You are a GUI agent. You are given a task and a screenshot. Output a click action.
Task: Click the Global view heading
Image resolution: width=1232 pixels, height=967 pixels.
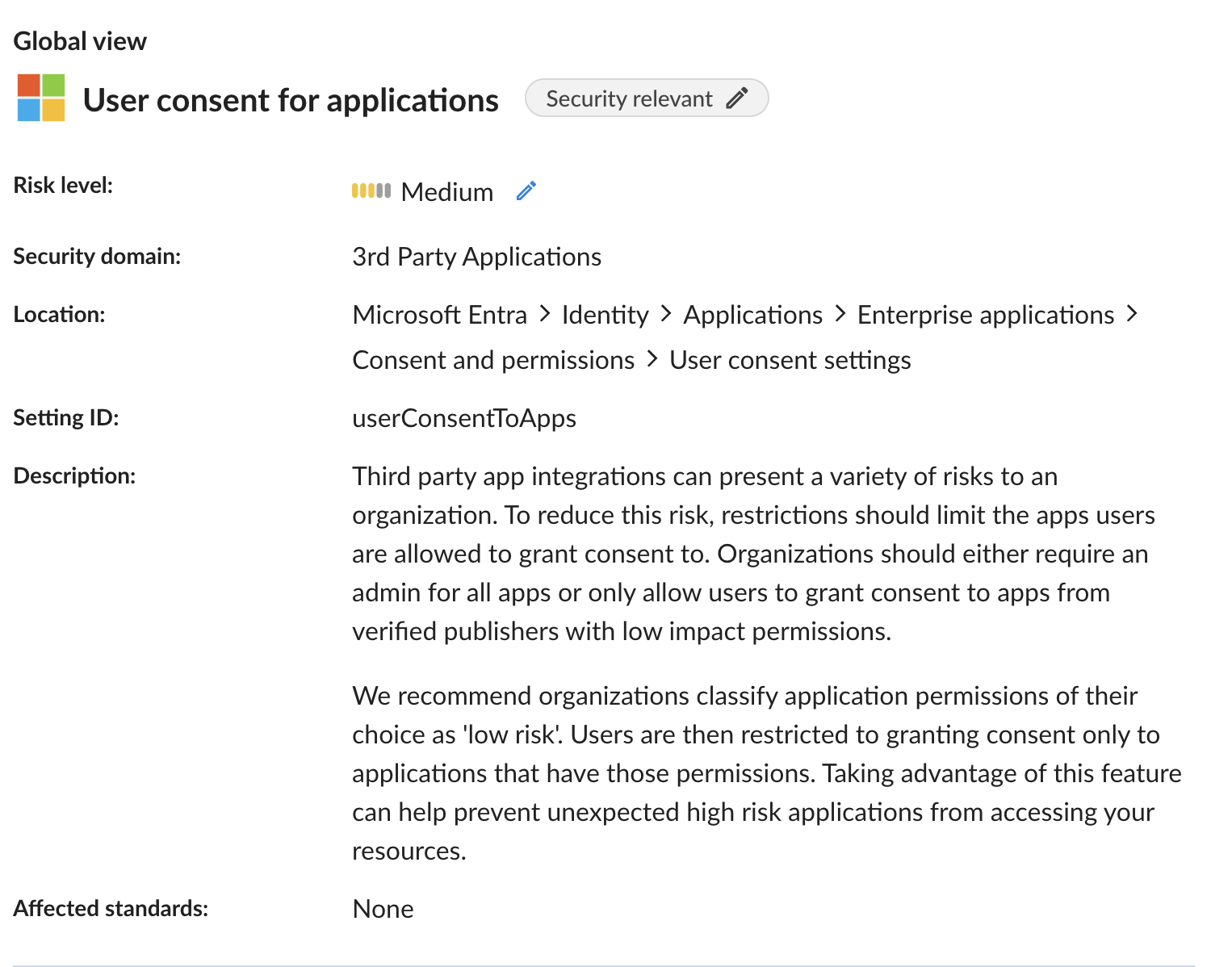click(80, 41)
